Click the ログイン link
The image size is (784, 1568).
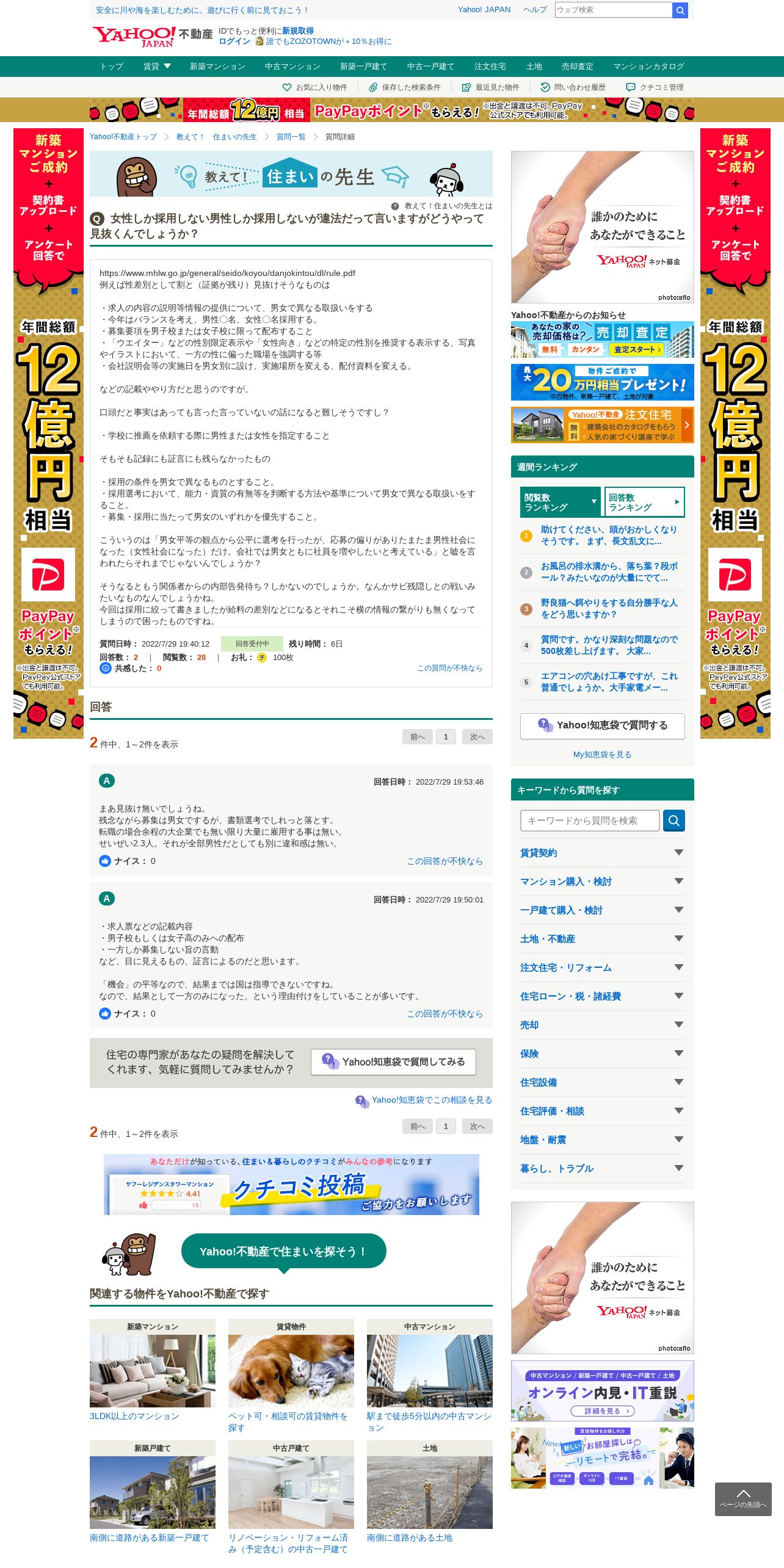(x=234, y=42)
